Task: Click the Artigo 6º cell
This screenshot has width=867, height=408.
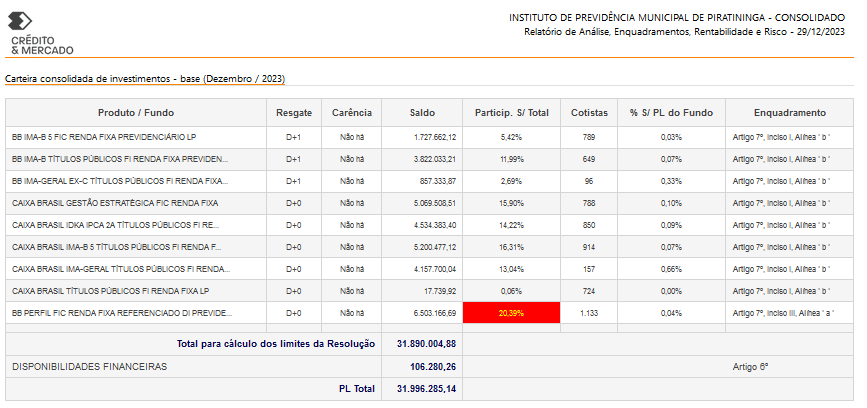Action: click(x=750, y=367)
